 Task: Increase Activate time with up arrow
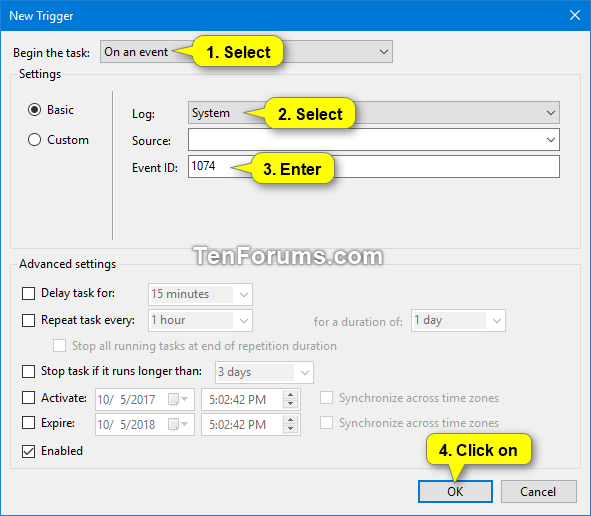(x=290, y=395)
